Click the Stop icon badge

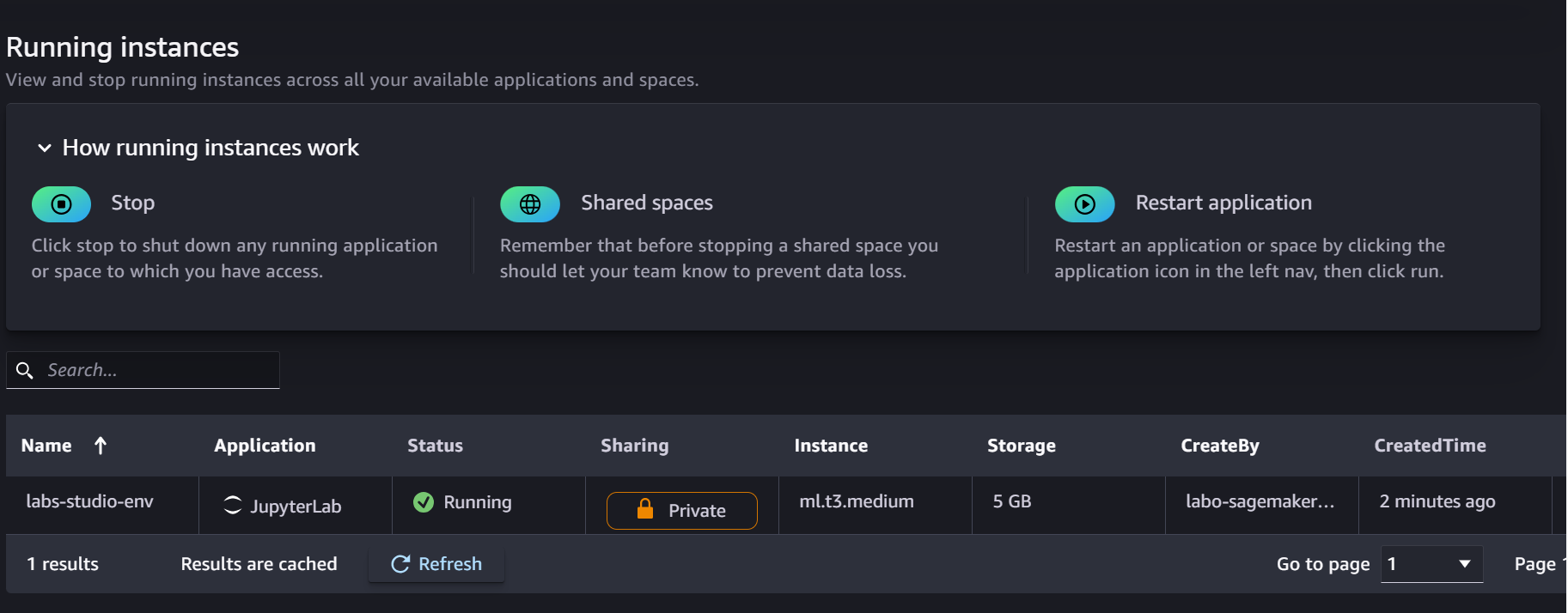pyautogui.click(x=61, y=204)
